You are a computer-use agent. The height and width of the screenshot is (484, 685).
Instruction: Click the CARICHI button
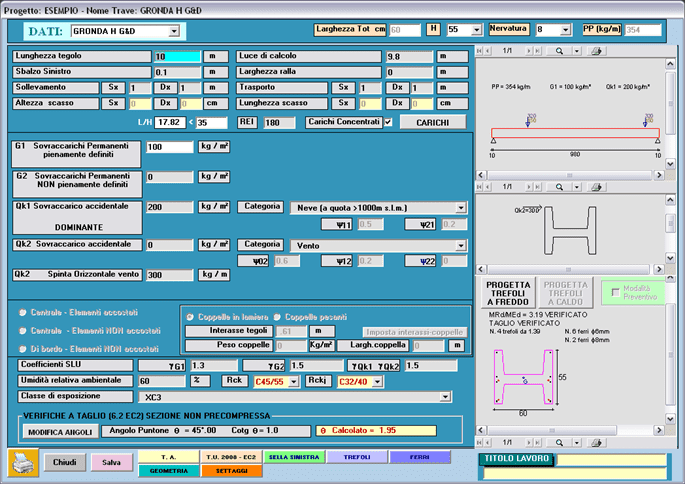click(432, 123)
